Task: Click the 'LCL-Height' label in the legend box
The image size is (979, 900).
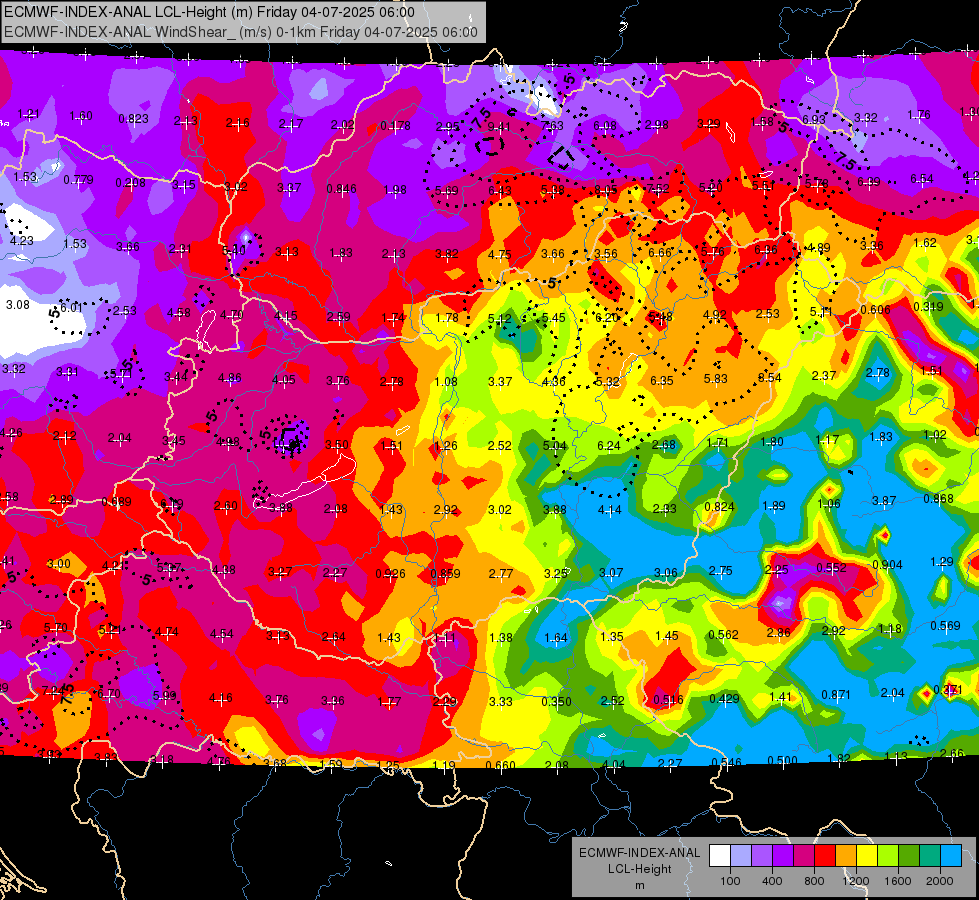Action: point(639,869)
